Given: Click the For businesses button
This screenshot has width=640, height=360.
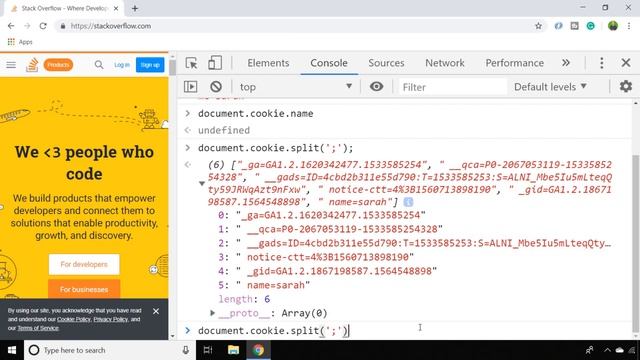Looking at the screenshot, I should click(x=84, y=289).
